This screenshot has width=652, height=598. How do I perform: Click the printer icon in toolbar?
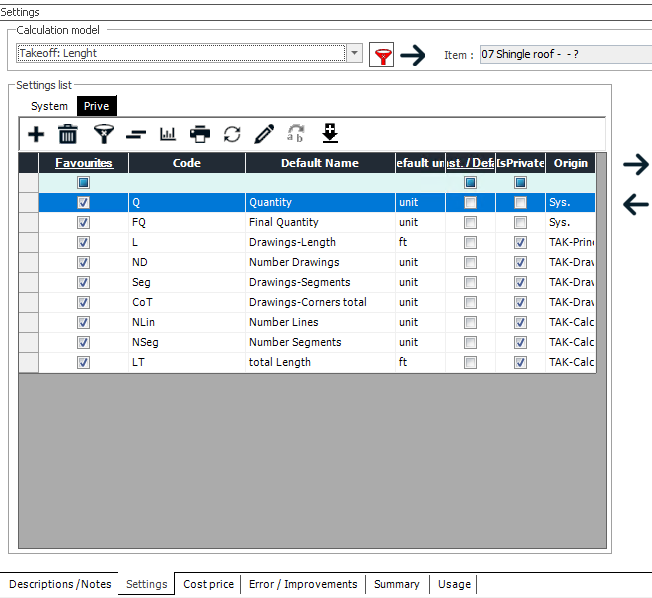click(200, 134)
